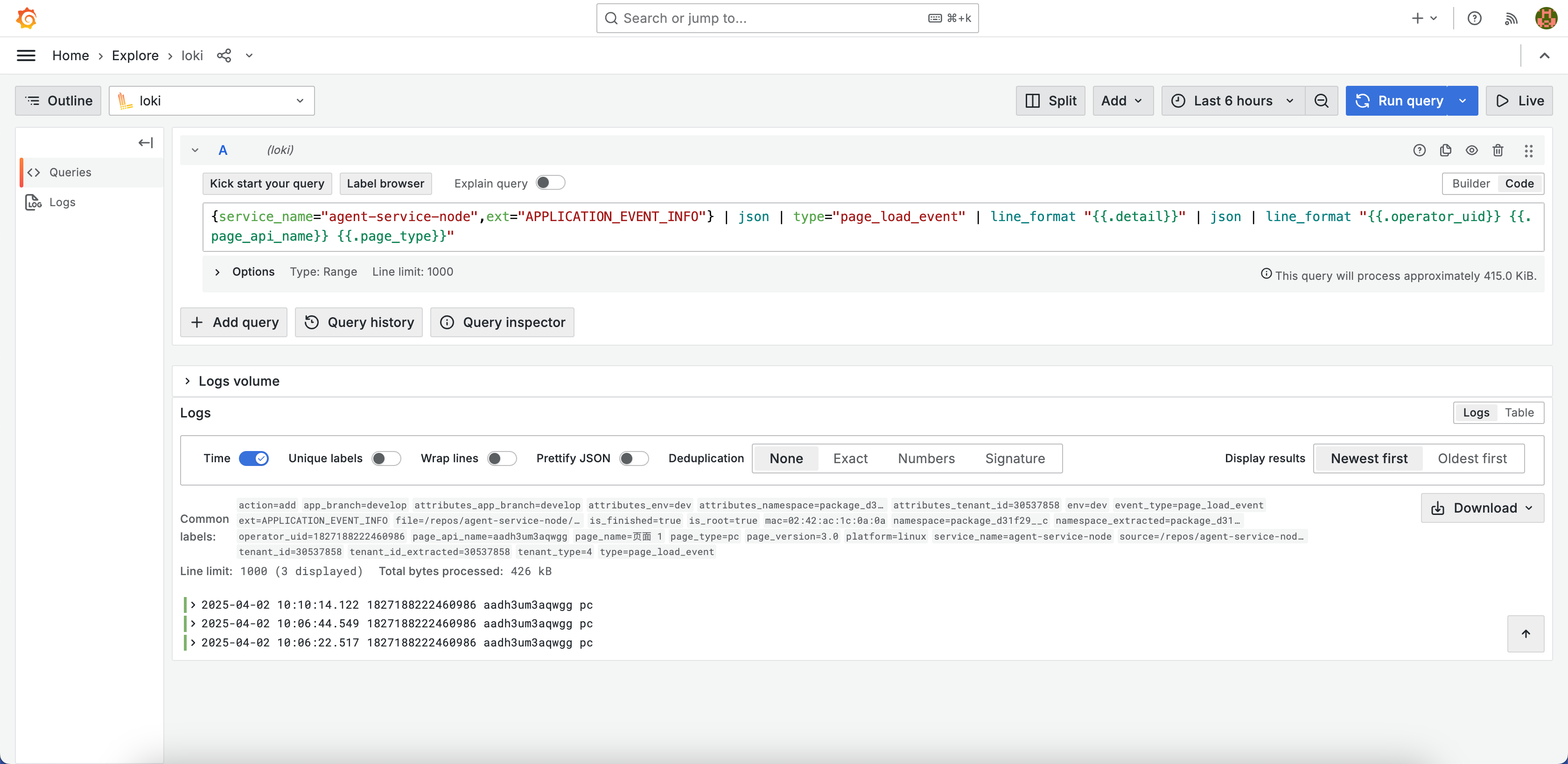Viewport: 1568px width, 764px height.
Task: Switch to Builder query mode
Action: point(1470,183)
